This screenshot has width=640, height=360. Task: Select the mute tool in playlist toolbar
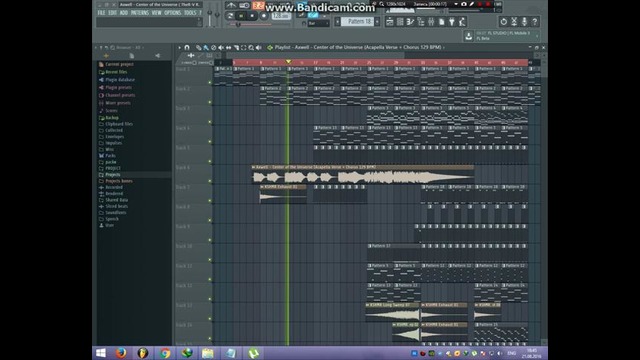[221, 48]
